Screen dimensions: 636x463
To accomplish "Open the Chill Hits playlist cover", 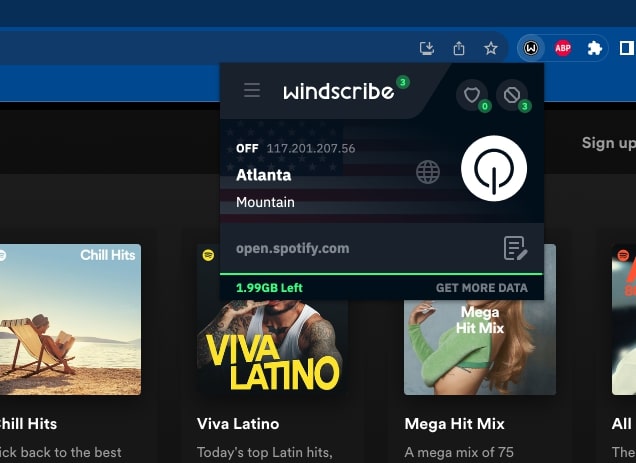I will 70,319.
